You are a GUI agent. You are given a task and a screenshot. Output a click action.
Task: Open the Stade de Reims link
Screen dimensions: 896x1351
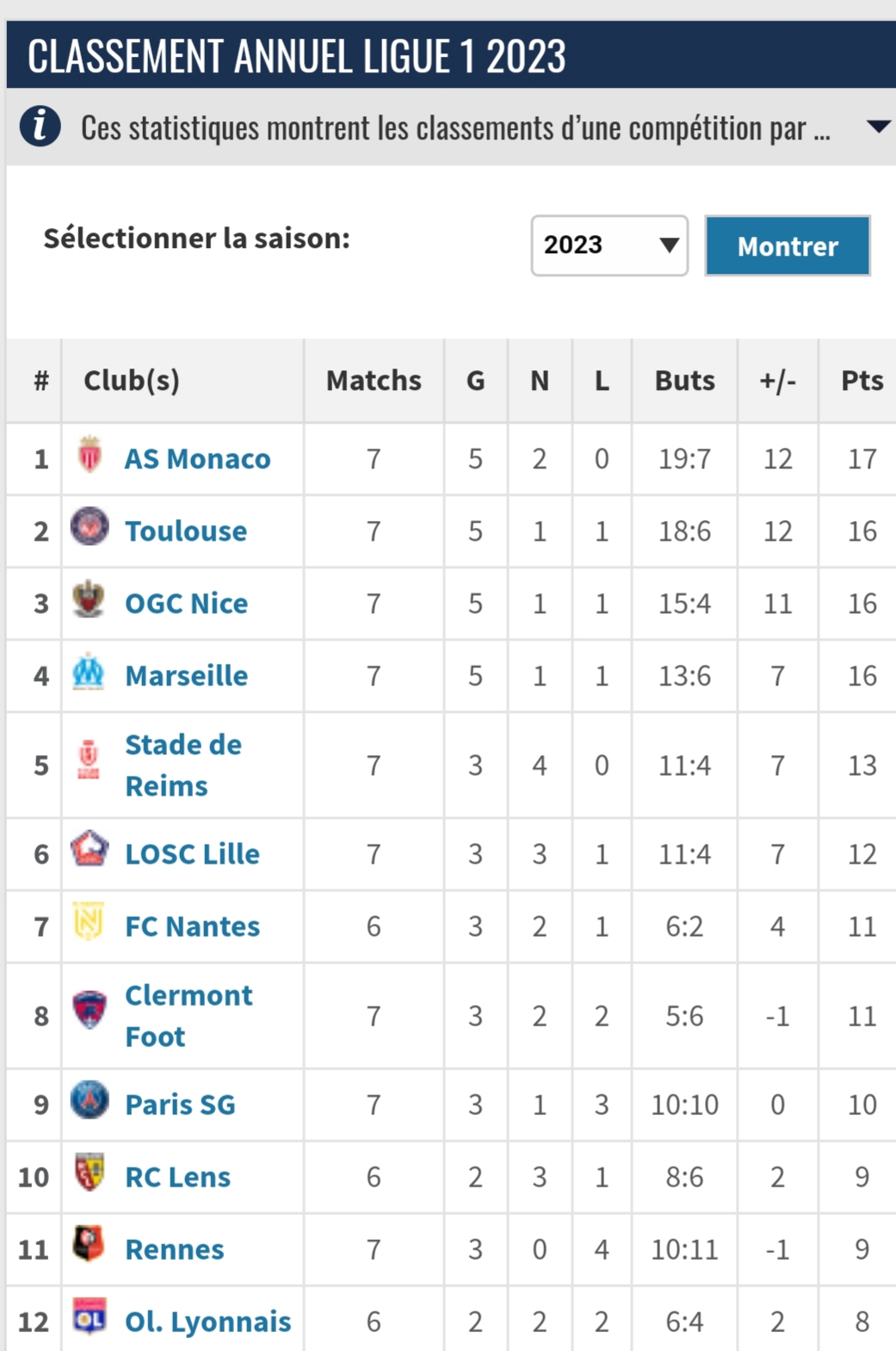coord(182,765)
